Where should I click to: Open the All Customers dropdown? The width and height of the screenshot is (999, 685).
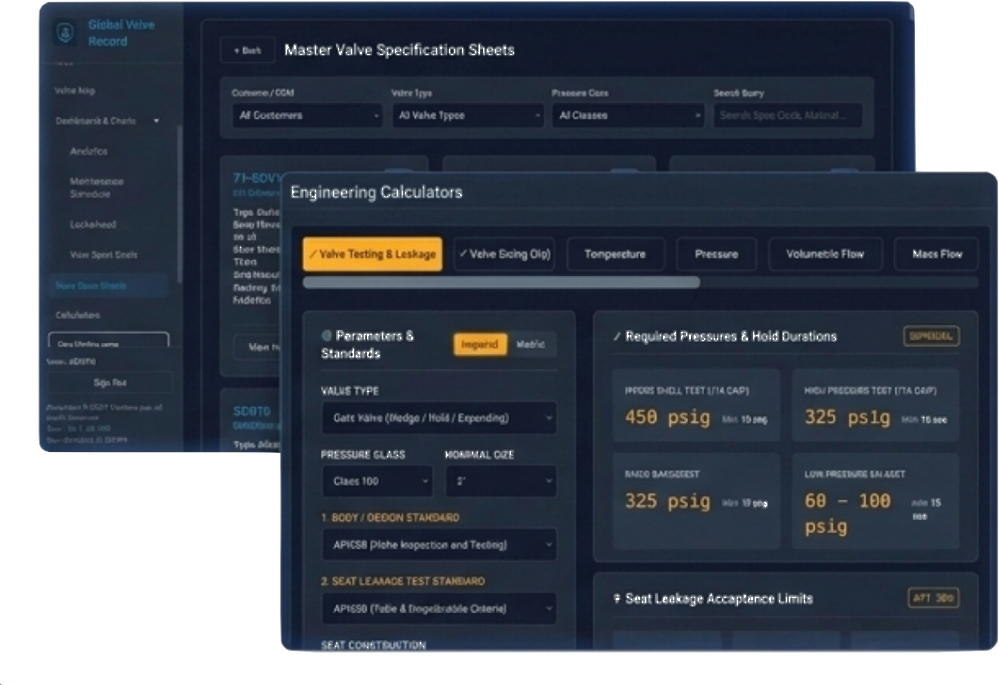coord(307,115)
